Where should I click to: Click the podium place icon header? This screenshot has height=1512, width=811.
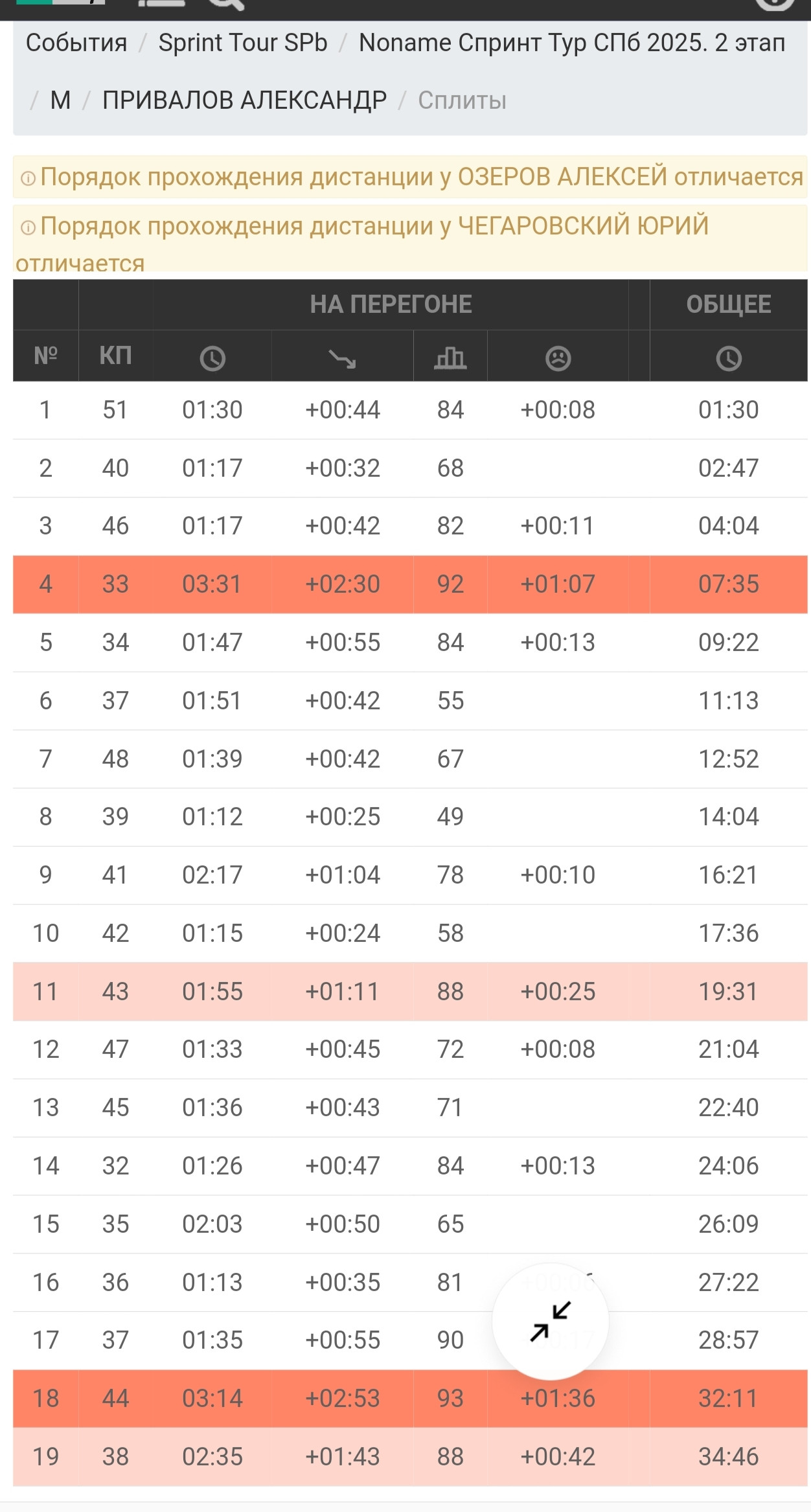click(450, 358)
